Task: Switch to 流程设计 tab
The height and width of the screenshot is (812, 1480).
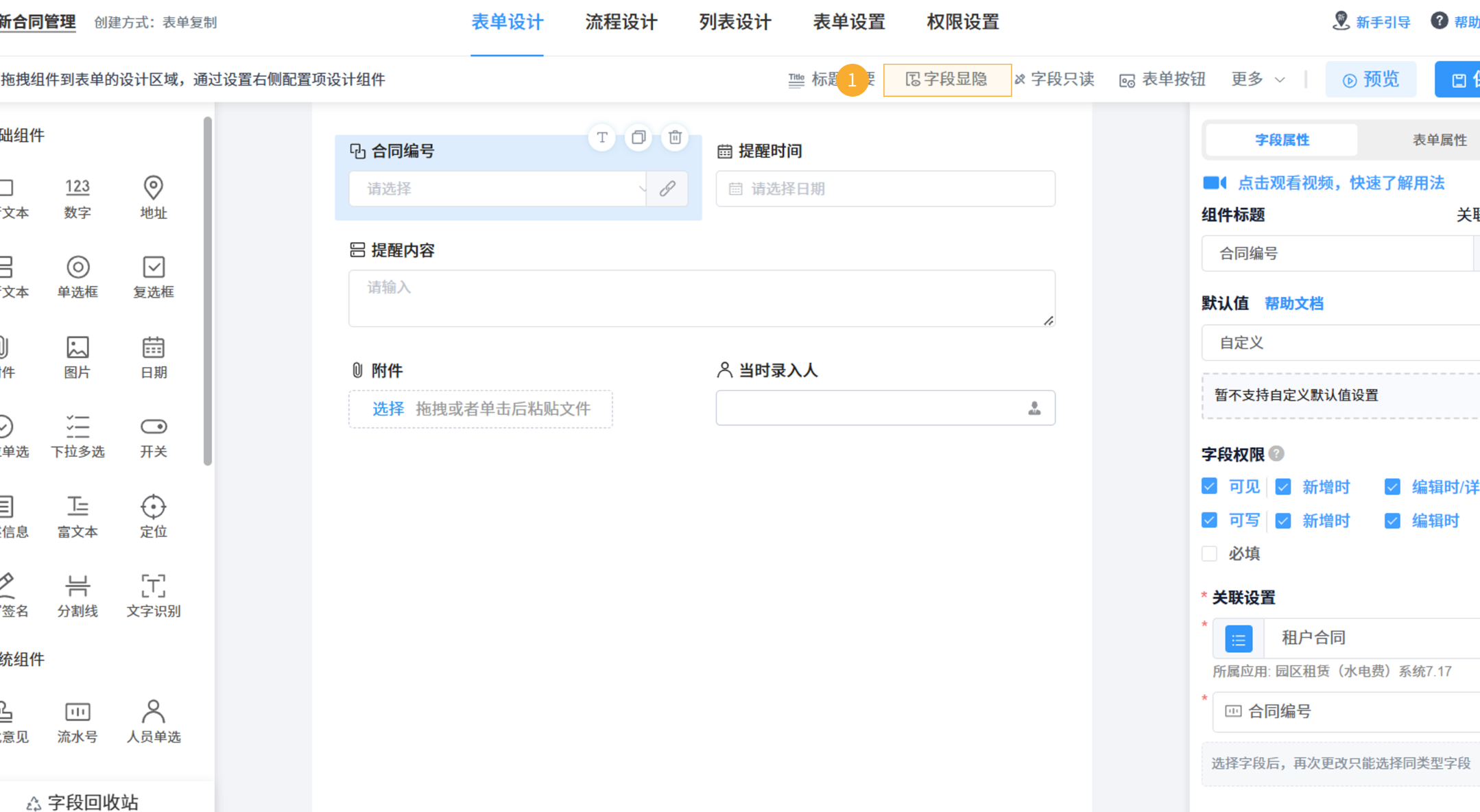Action: 621,23
